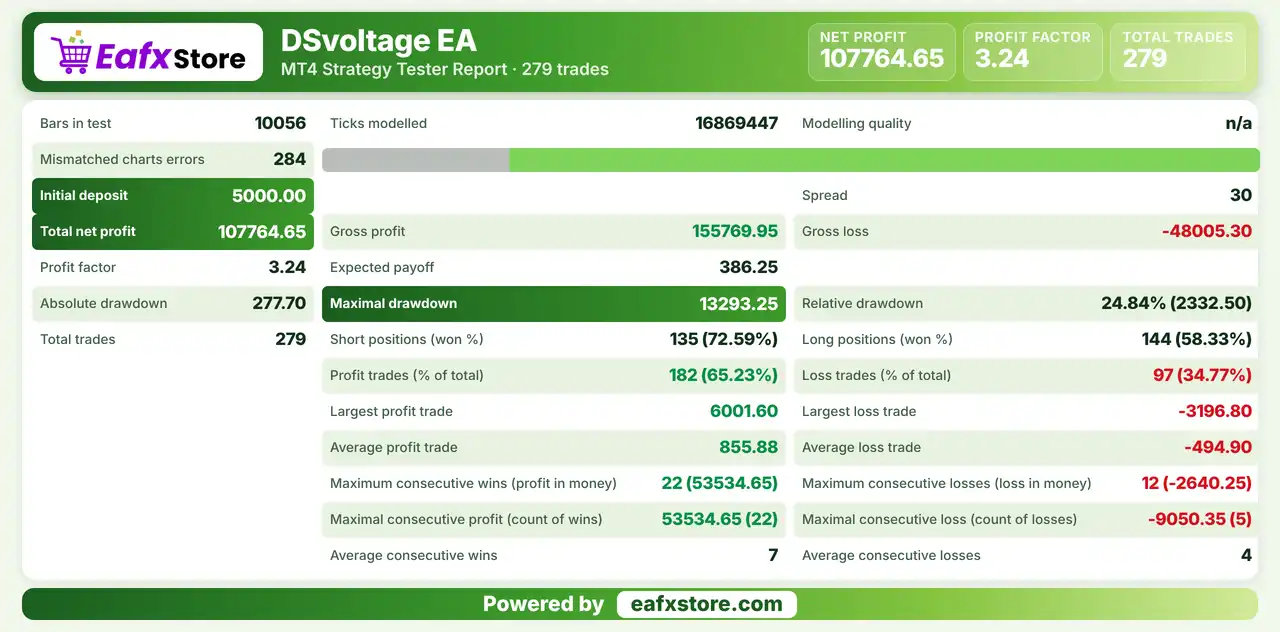This screenshot has width=1280, height=632.
Task: Click the Ticks modelled label
Action: pos(378,124)
